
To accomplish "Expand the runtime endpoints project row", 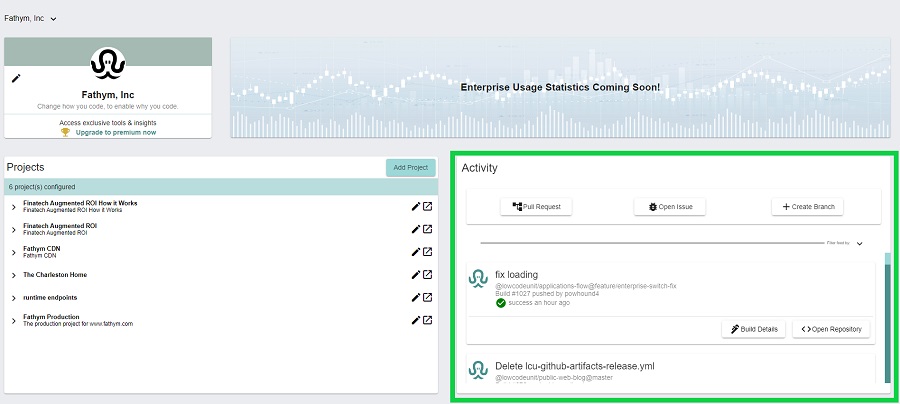I will pos(14,298).
